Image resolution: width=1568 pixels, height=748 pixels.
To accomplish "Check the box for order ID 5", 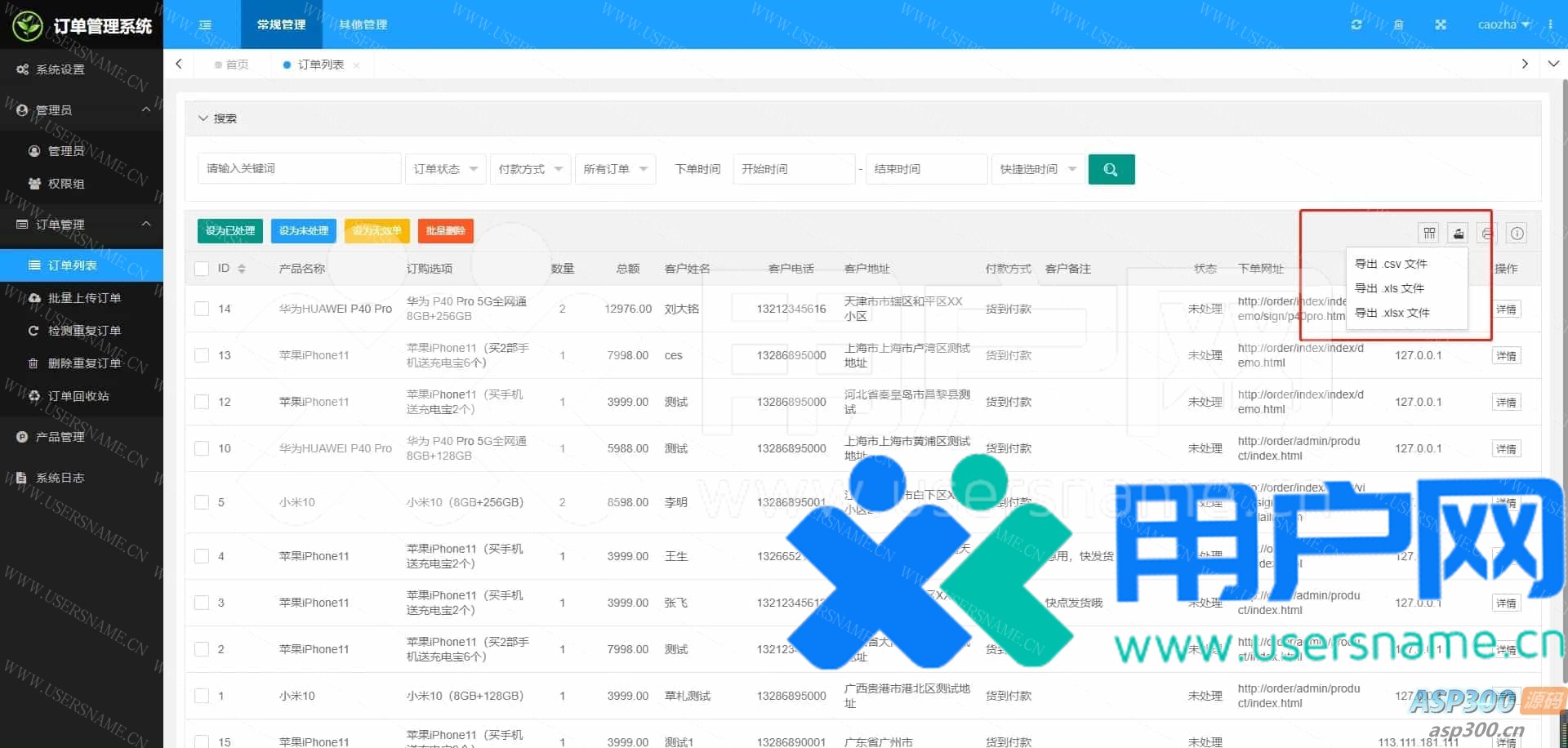I will point(202,502).
